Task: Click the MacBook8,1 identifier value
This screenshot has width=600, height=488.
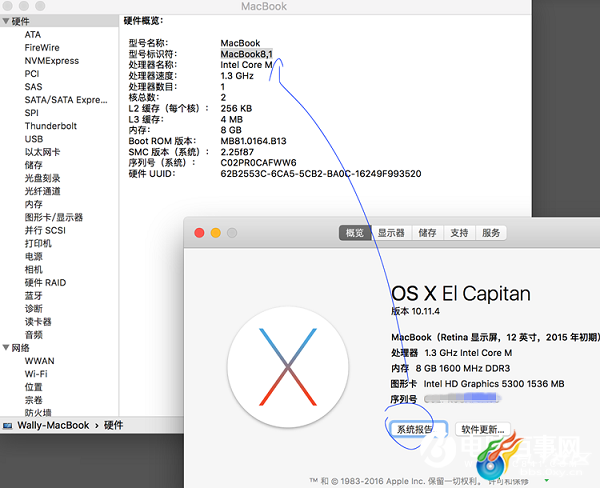Action: click(x=246, y=54)
